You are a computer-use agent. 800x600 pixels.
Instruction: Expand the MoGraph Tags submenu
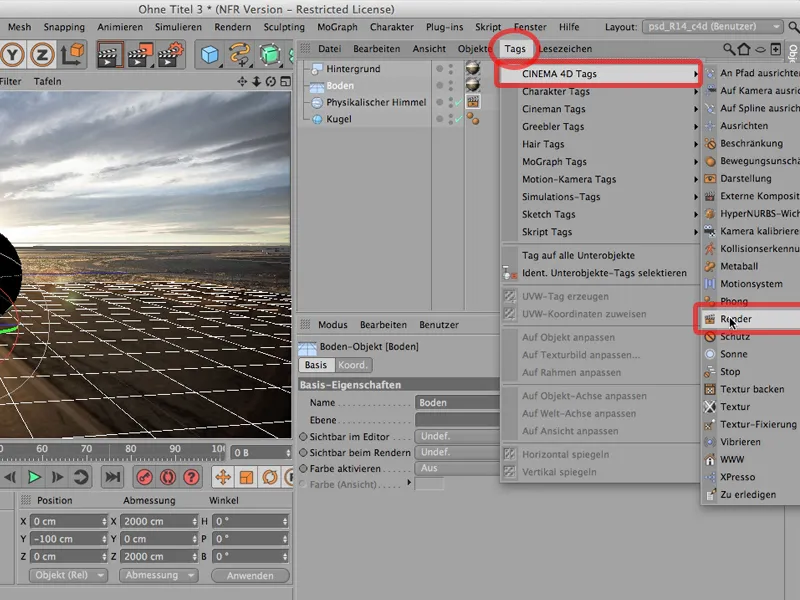(601, 162)
